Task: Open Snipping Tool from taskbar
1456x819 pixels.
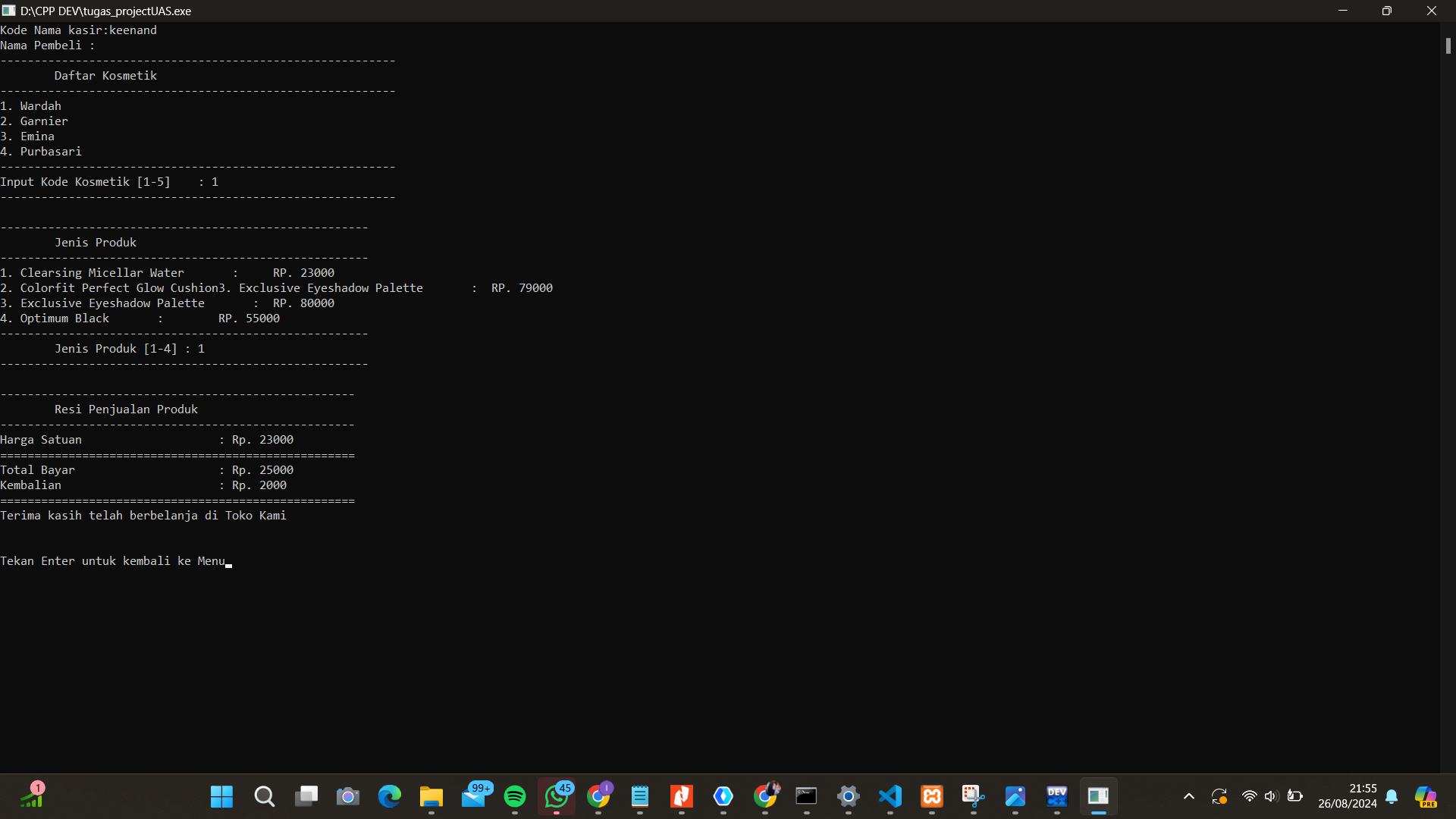Action: [973, 796]
